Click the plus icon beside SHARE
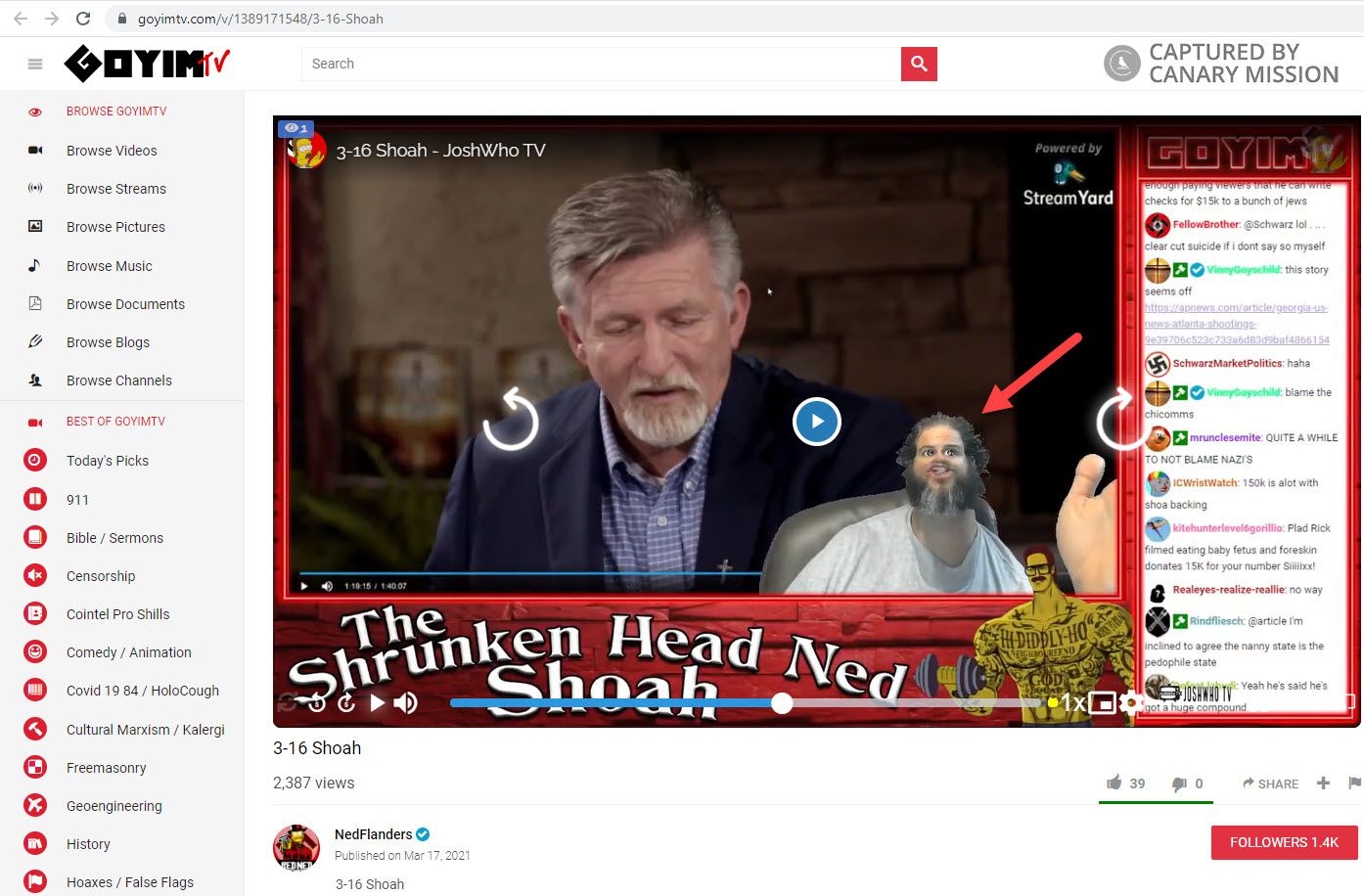Screen dimensions: 1364x896 1323,783
